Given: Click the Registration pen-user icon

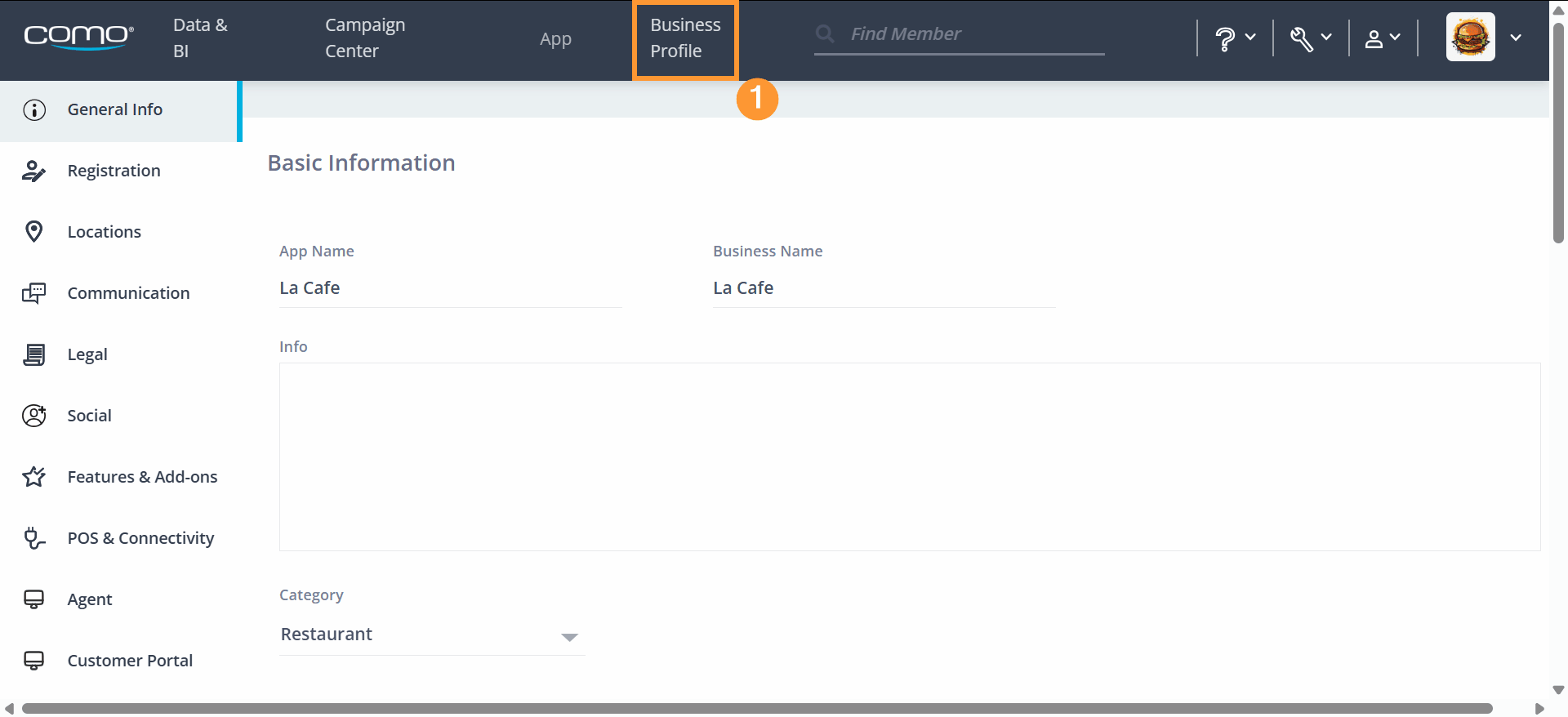Looking at the screenshot, I should coord(33,171).
